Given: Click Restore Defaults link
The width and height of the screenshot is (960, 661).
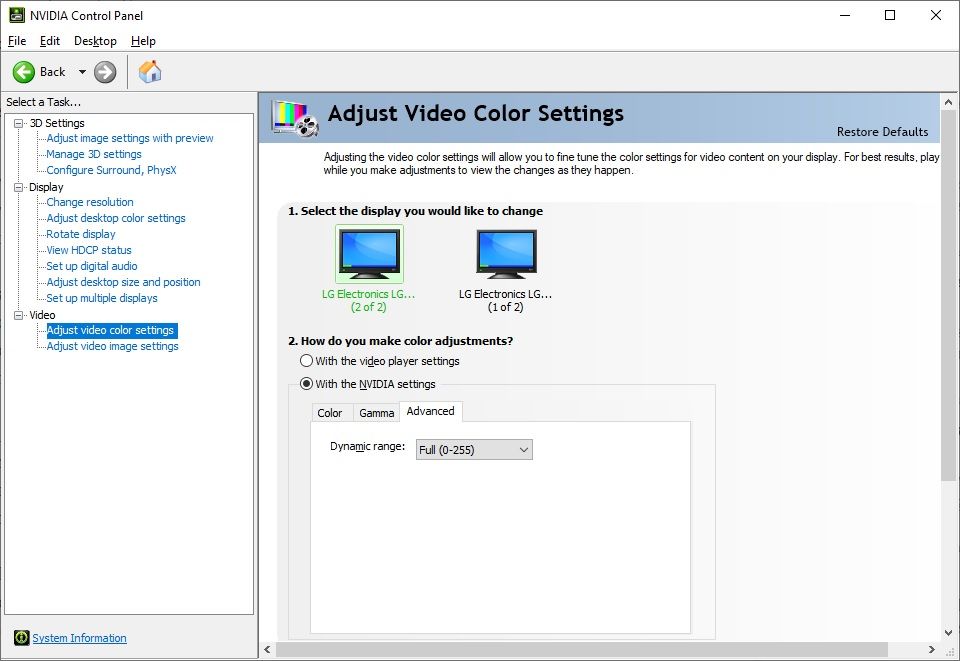Looking at the screenshot, I should click(882, 132).
